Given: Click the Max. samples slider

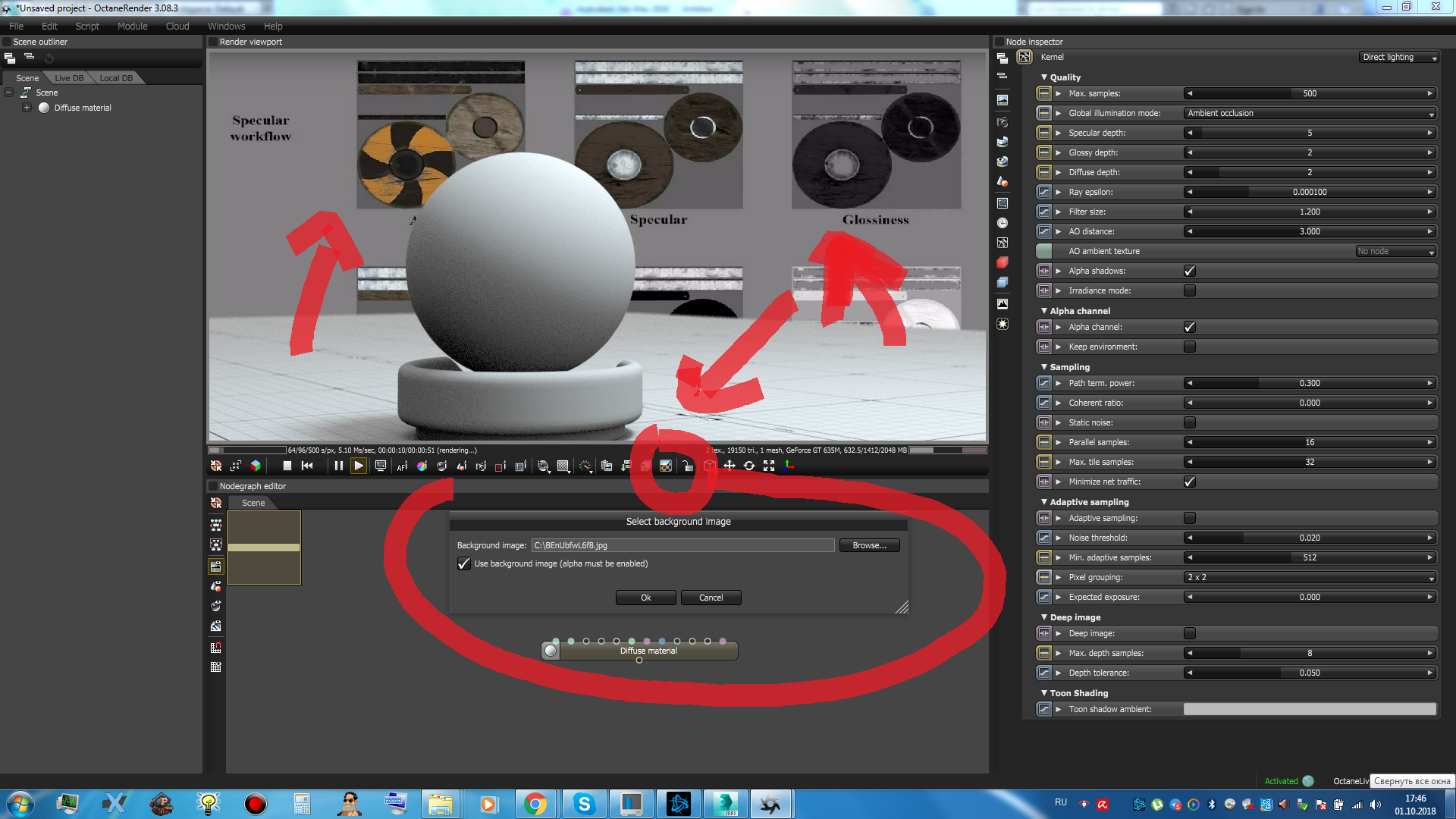Looking at the screenshot, I should [1310, 93].
